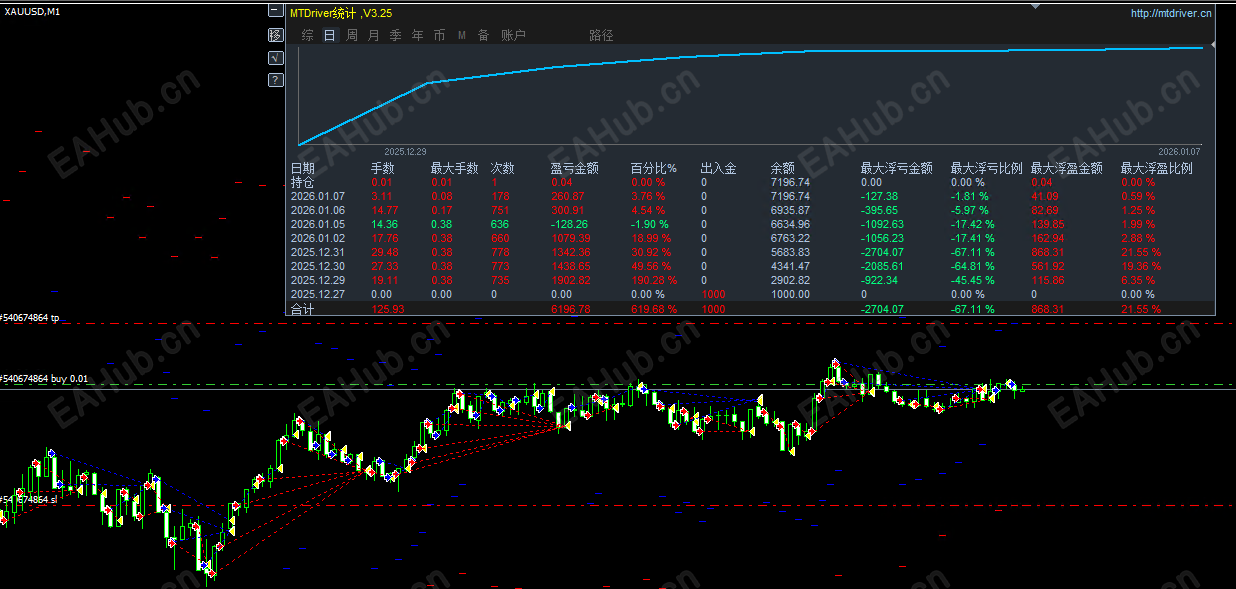Open the M magic-number tab
The width and height of the screenshot is (1236, 589).
(462, 35)
